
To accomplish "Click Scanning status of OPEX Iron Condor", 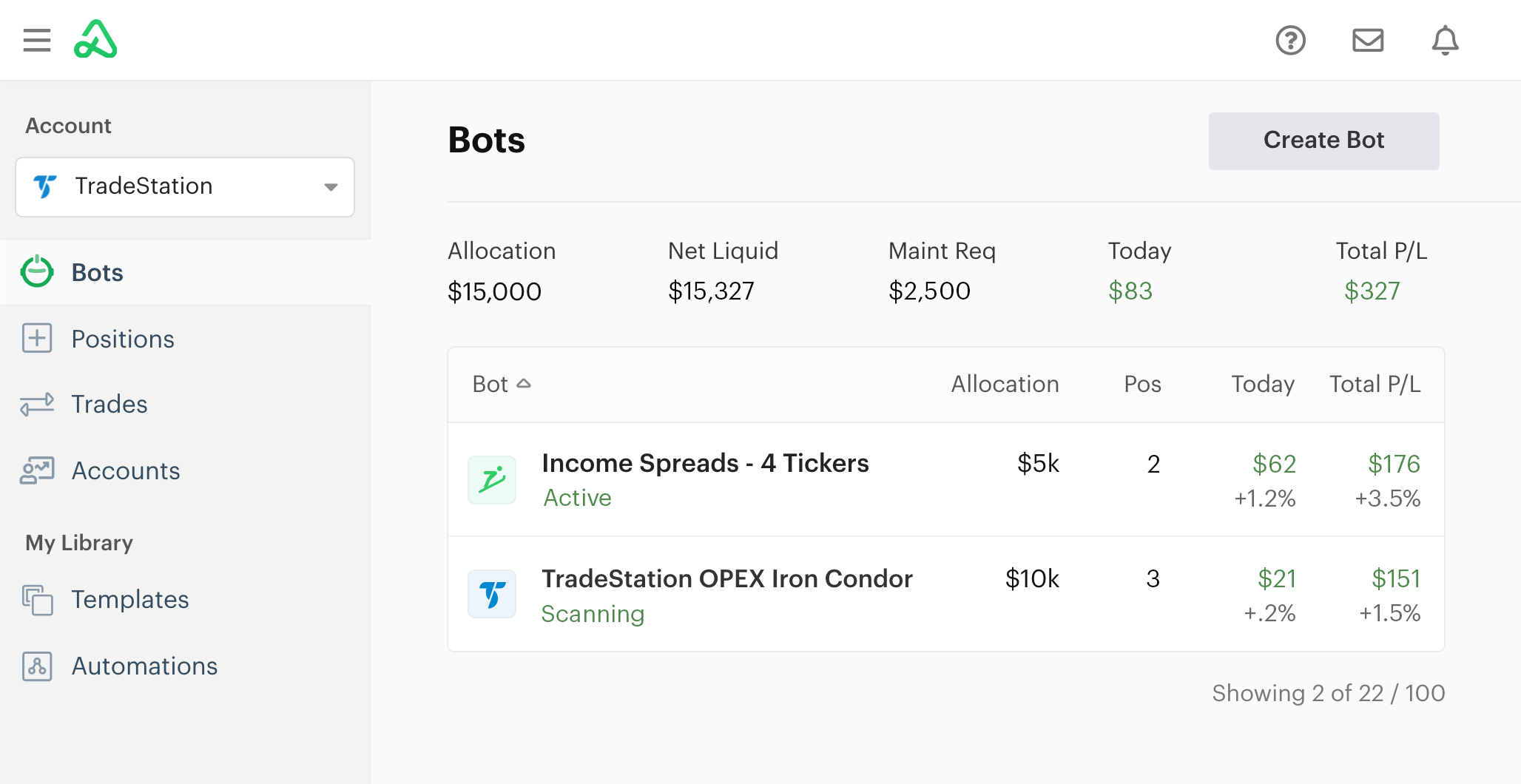I will pos(593,614).
